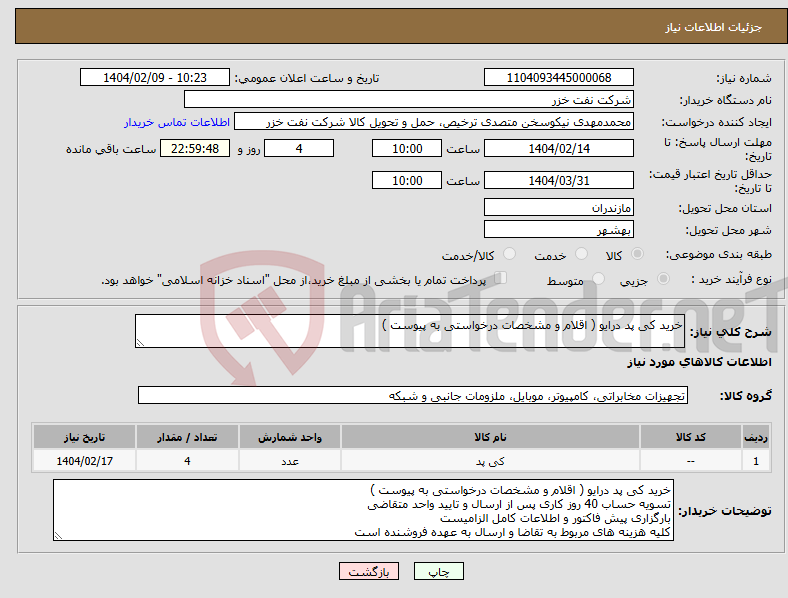Click the item code cell showing --
The image size is (788, 598).
691,461
